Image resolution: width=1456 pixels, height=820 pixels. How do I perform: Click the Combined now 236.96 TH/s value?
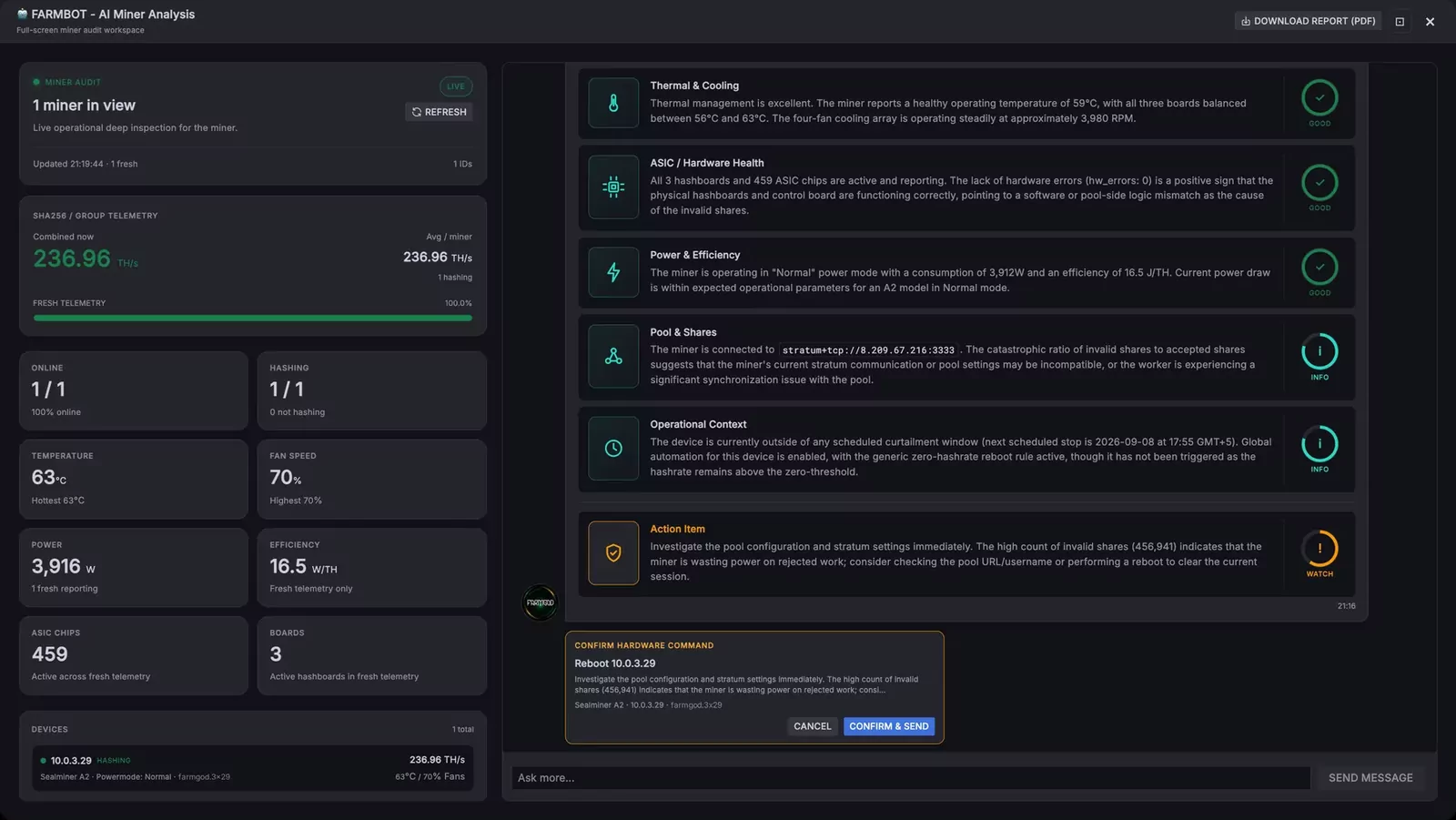86,258
